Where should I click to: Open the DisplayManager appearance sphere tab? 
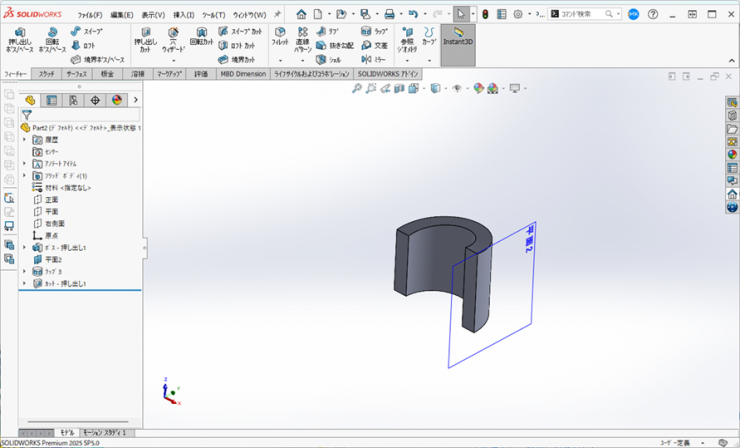click(117, 100)
